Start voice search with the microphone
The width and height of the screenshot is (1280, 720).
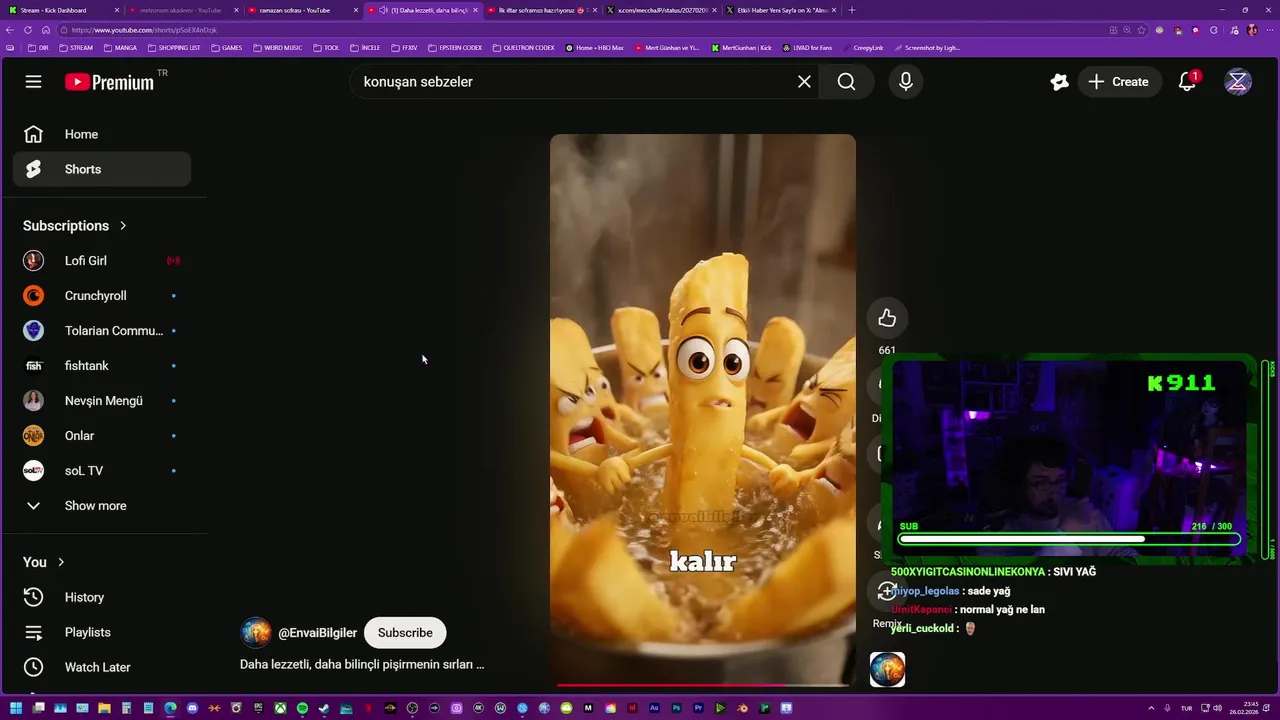click(x=906, y=82)
